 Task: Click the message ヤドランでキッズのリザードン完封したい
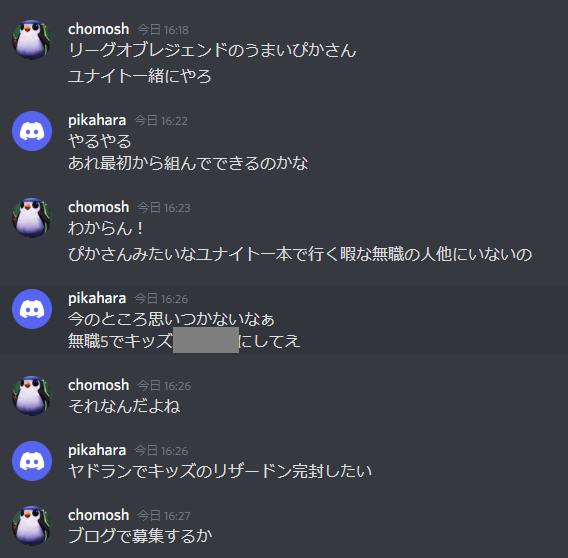(220, 471)
